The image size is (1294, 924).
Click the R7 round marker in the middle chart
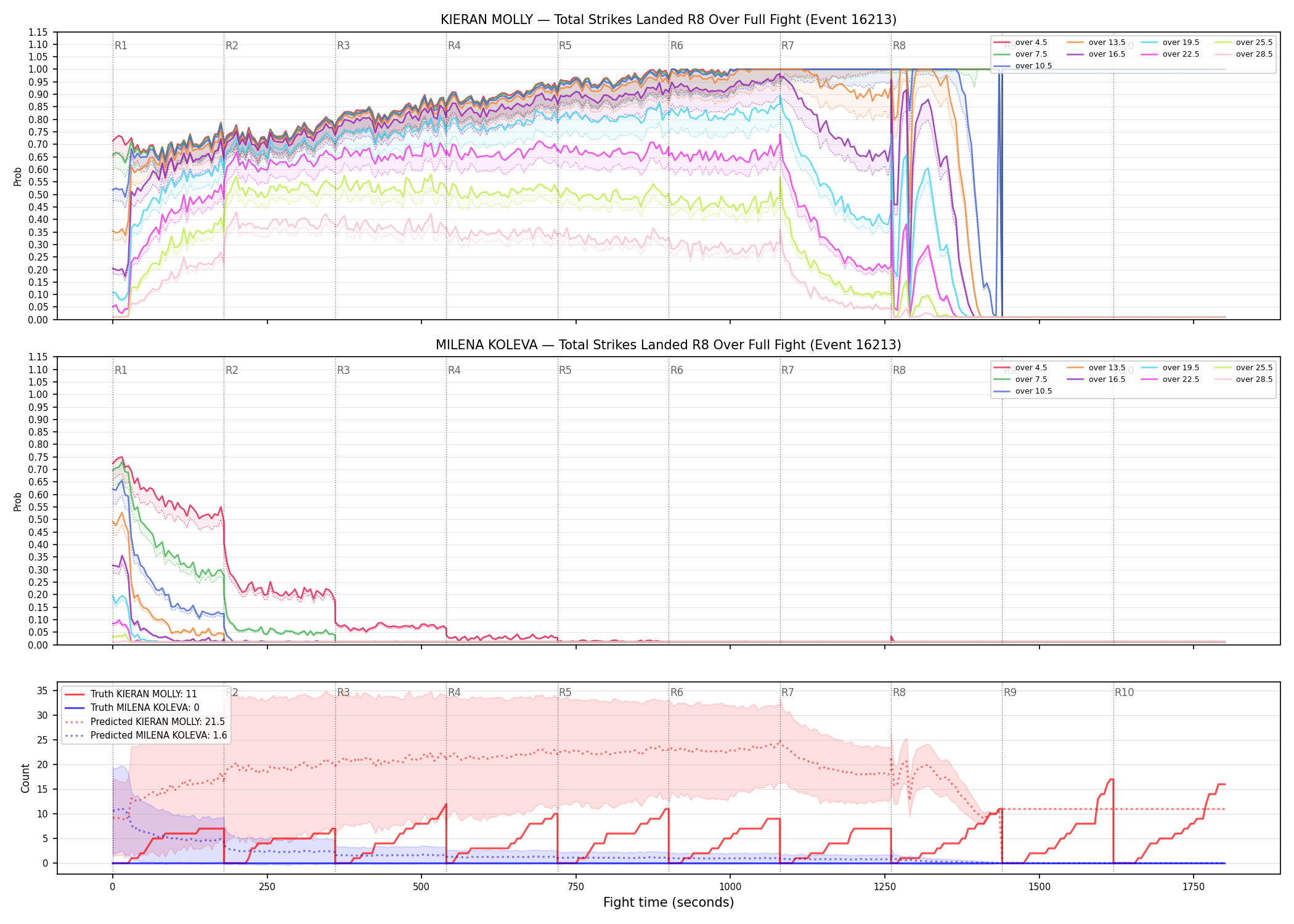(x=787, y=370)
